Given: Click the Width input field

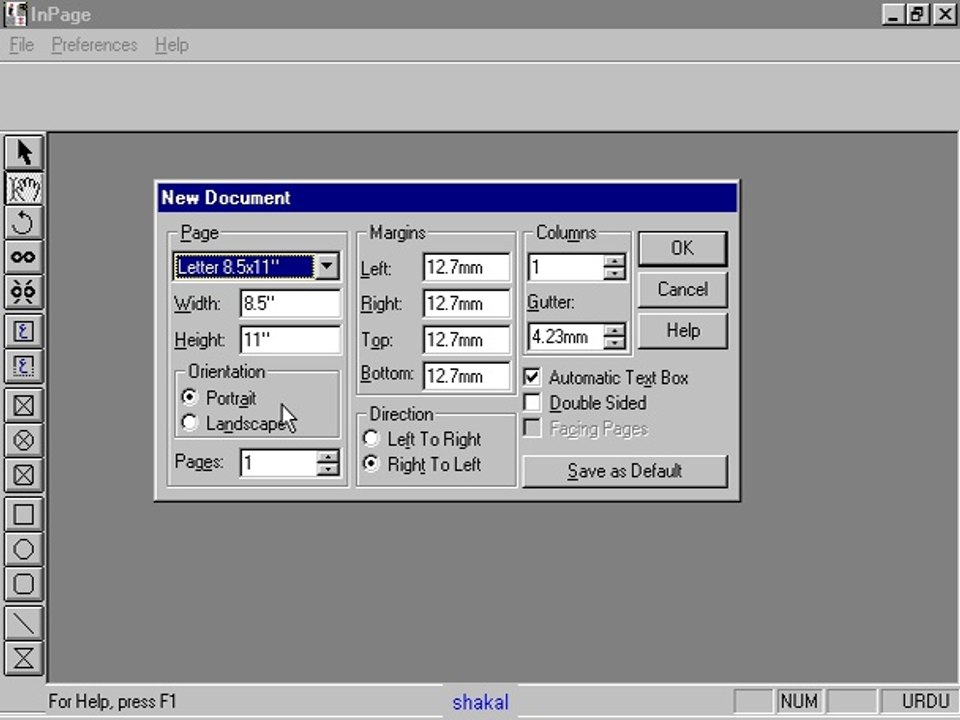Looking at the screenshot, I should click(x=290, y=303).
